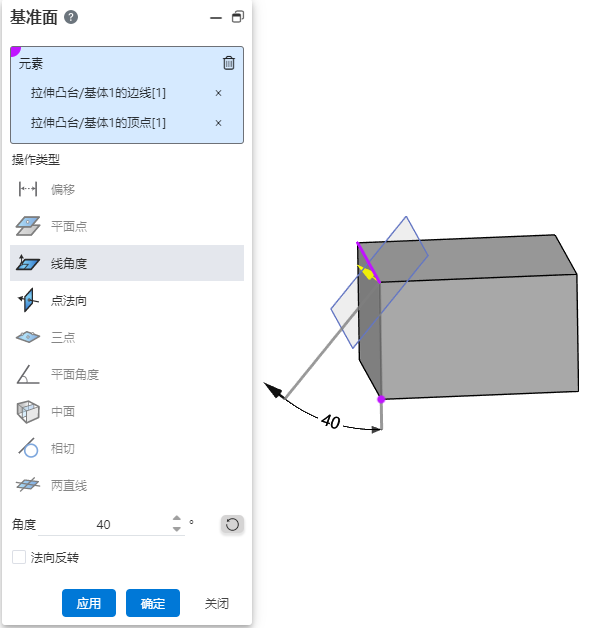Click the 应用 apply button
This screenshot has height=628, width=597.
89,603
